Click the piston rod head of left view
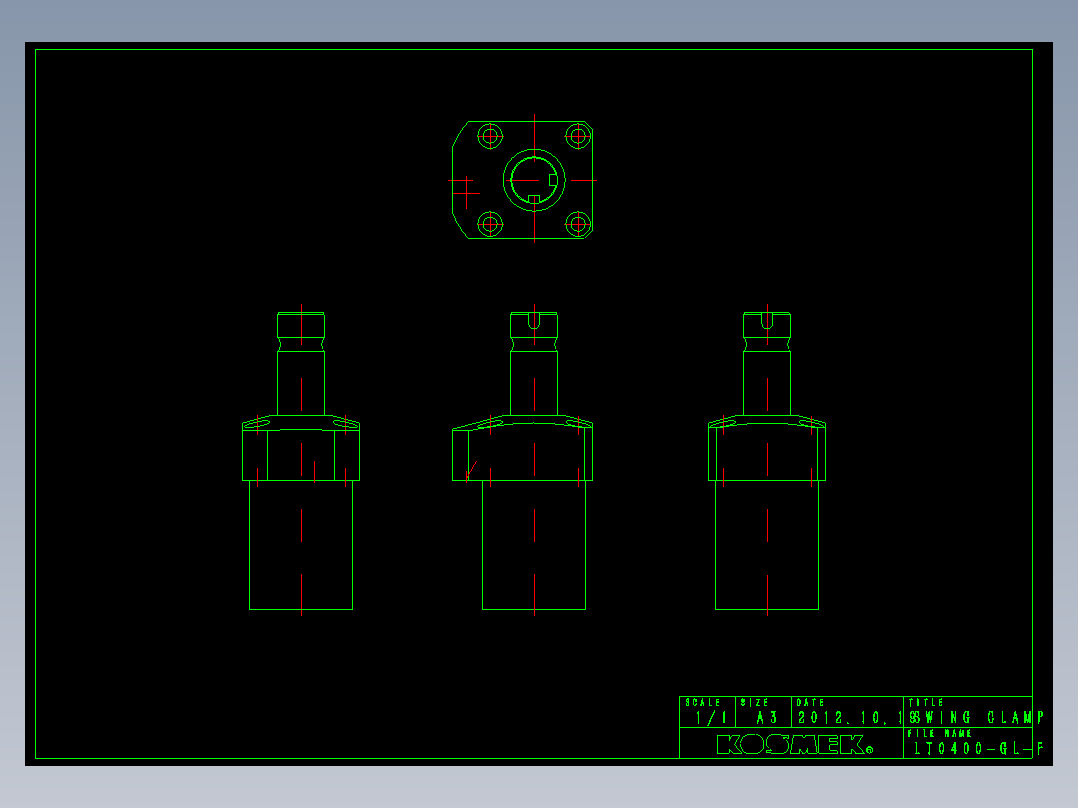The width and height of the screenshot is (1078, 808). (x=301, y=325)
